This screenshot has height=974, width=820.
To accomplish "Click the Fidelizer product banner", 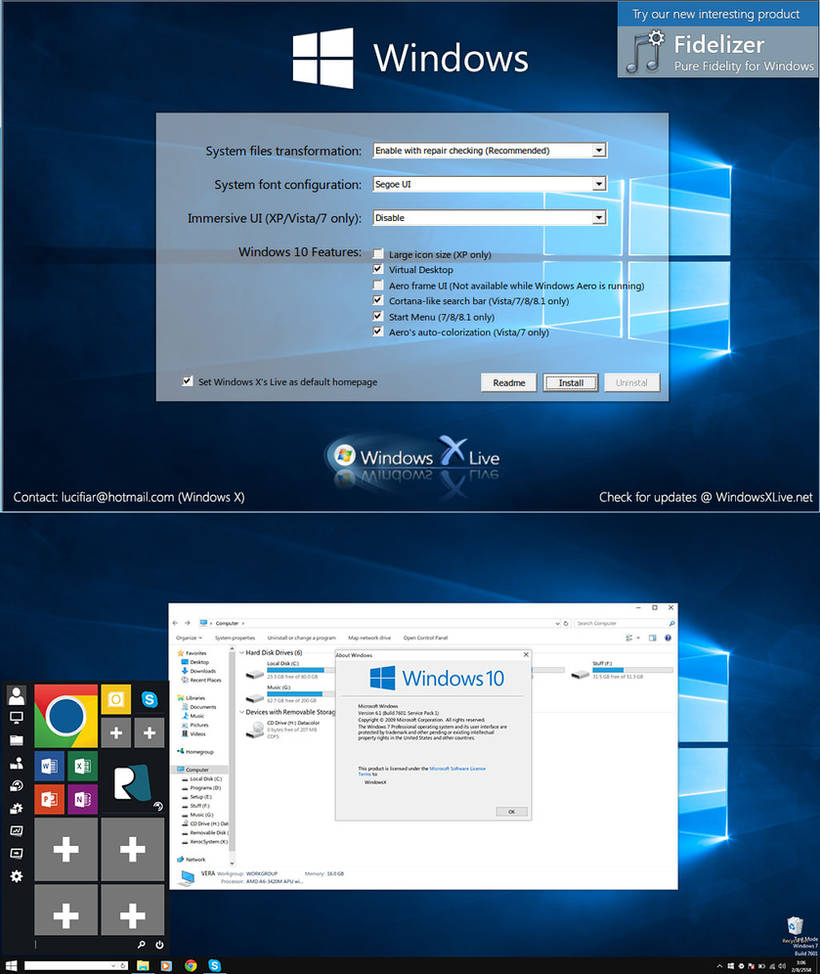I will tap(718, 40).
